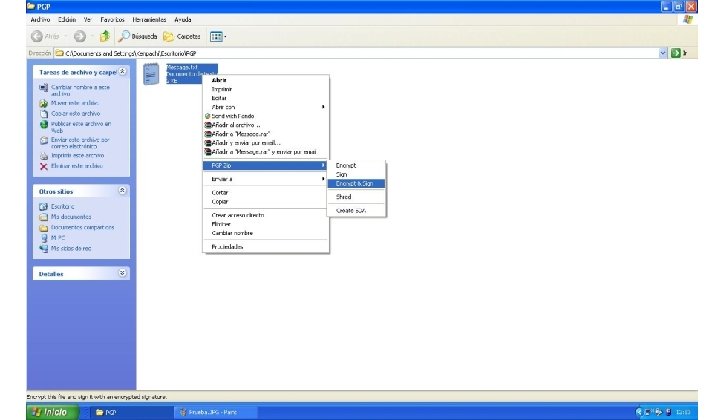Image resolution: width=720 pixels, height=420 pixels.
Task: Expand the Detalles panel
Action: [x=122, y=273]
